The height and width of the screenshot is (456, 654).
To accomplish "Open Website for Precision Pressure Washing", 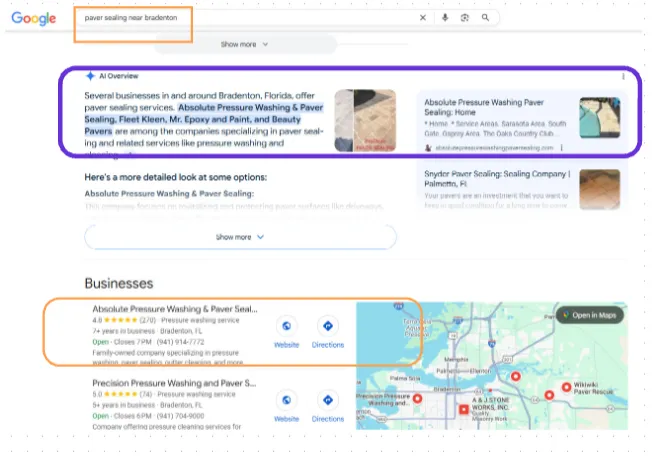I will pos(287,406).
